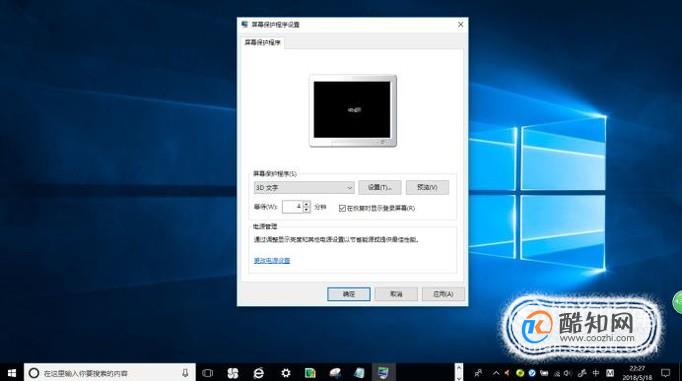Show hidden system tray icons chevron

pos(496,373)
